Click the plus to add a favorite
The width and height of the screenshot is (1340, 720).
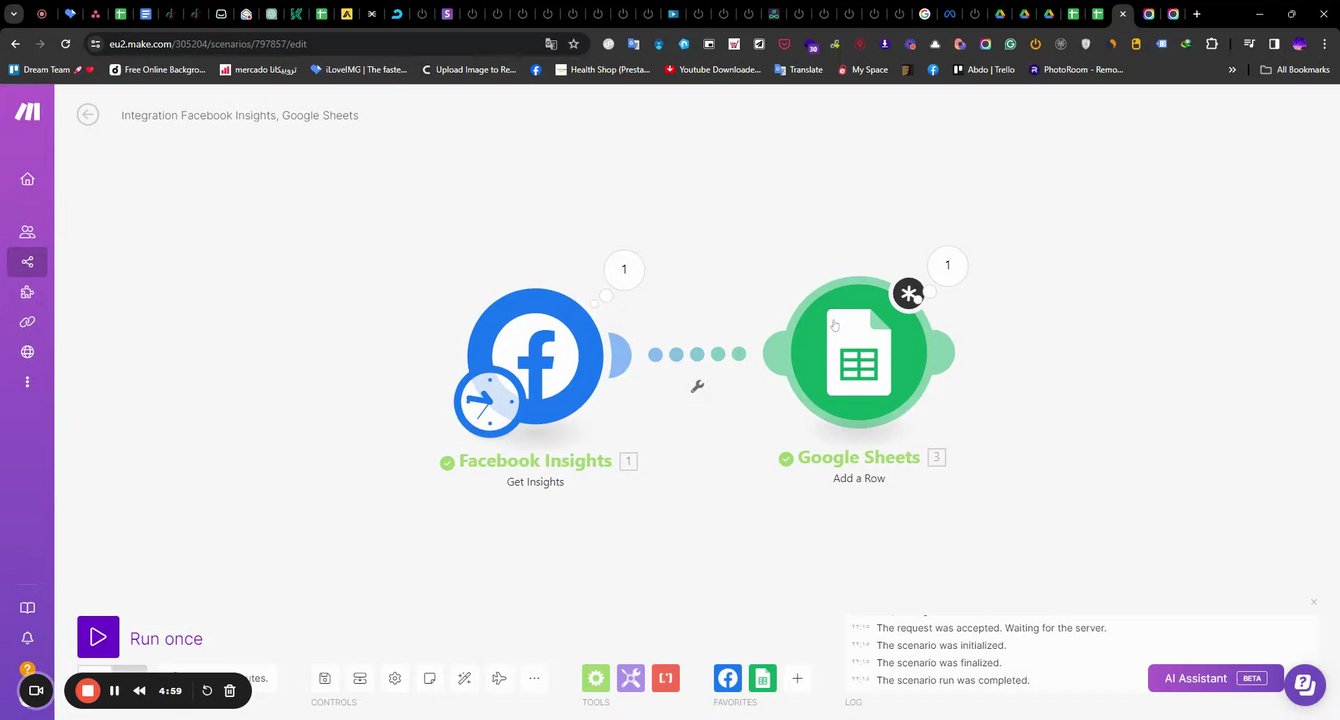pos(797,678)
